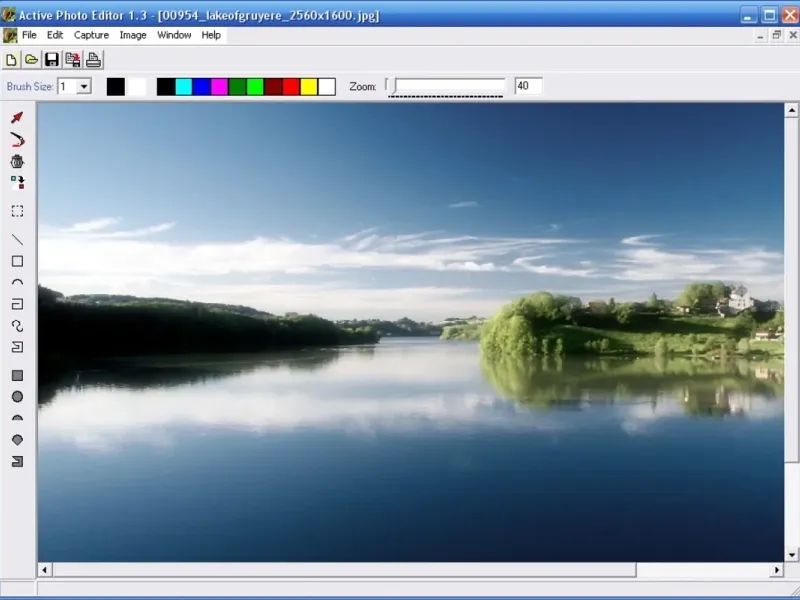Select the paint bucket fill tool
The image size is (800, 600).
pos(17,162)
